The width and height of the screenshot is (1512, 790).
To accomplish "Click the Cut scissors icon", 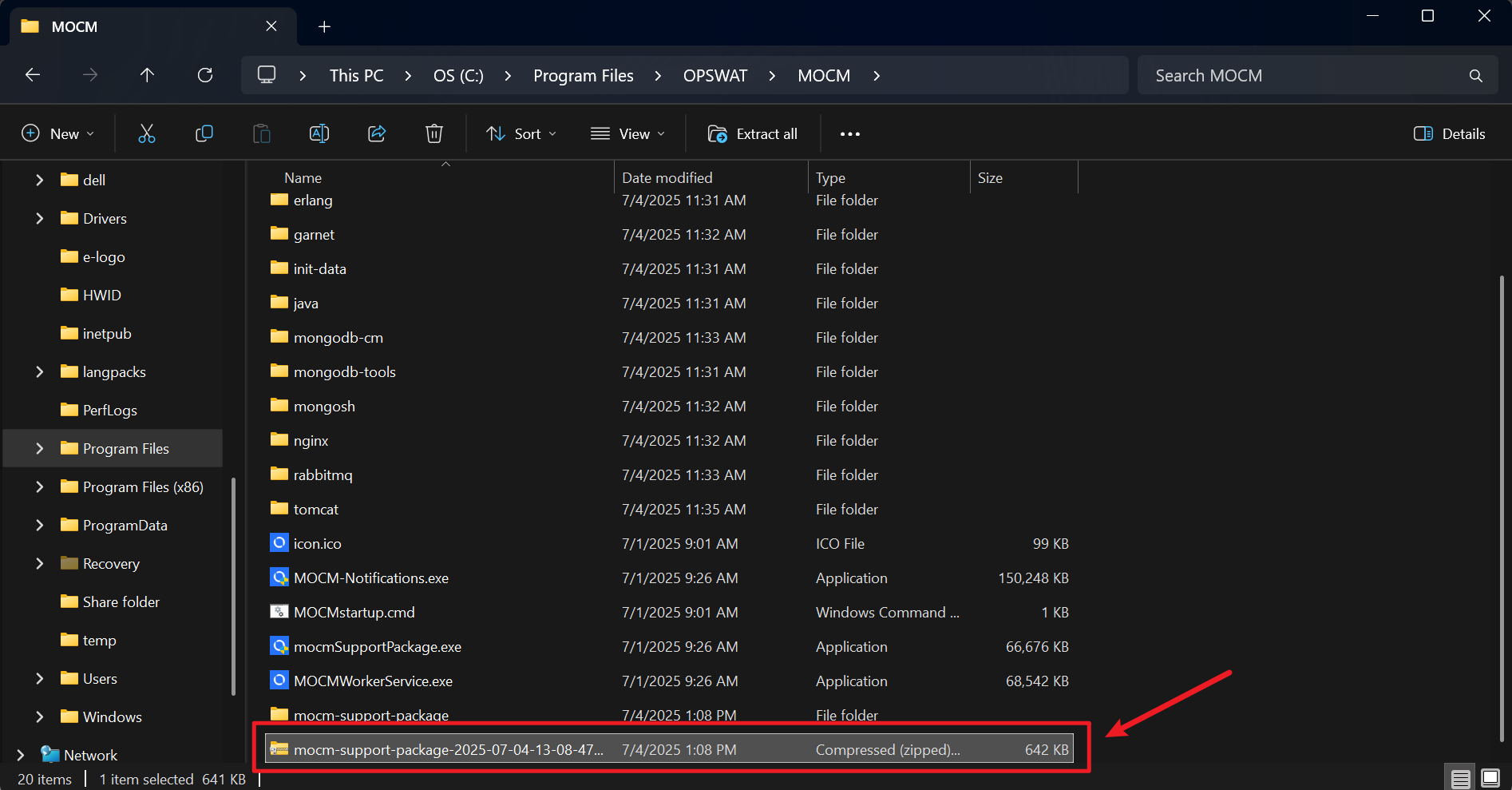I will (147, 133).
